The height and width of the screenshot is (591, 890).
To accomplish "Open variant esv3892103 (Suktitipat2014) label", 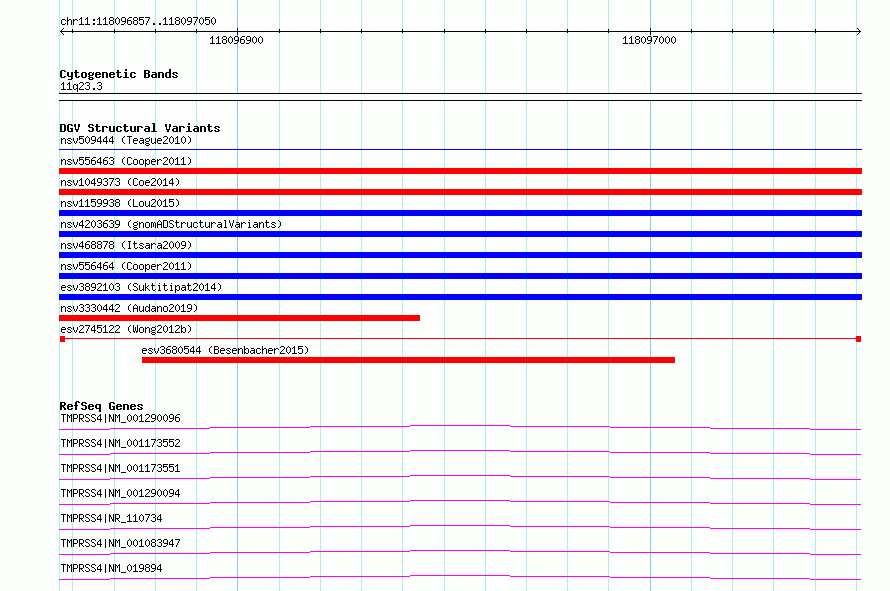I will [141, 287].
